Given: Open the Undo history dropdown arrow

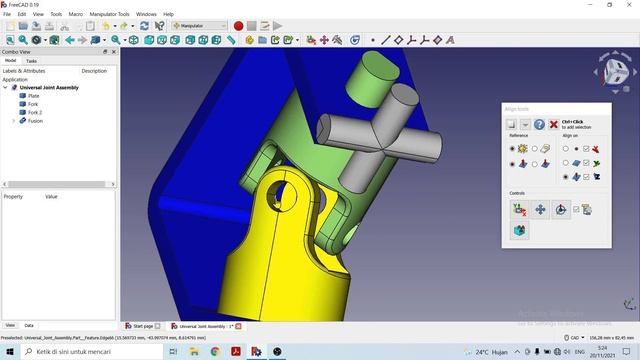Looking at the screenshot, I should point(115,26).
